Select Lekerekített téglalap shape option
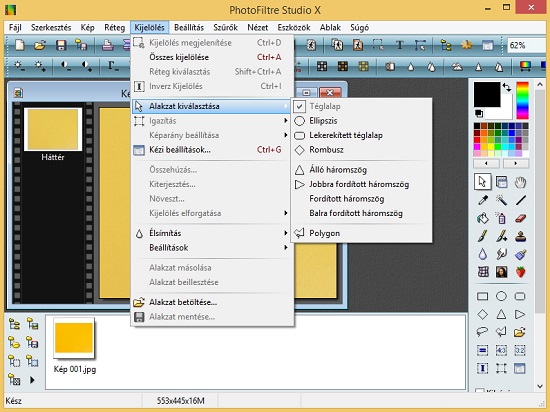 362,135
